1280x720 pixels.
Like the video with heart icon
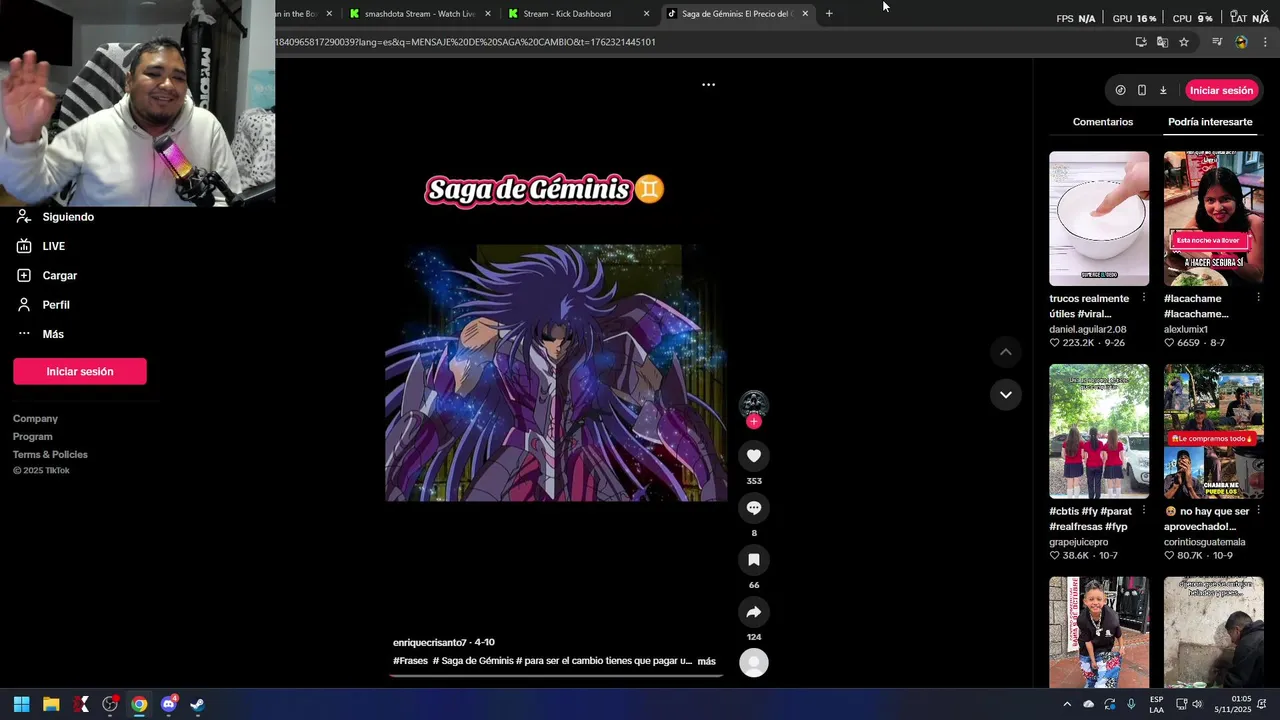pos(754,456)
